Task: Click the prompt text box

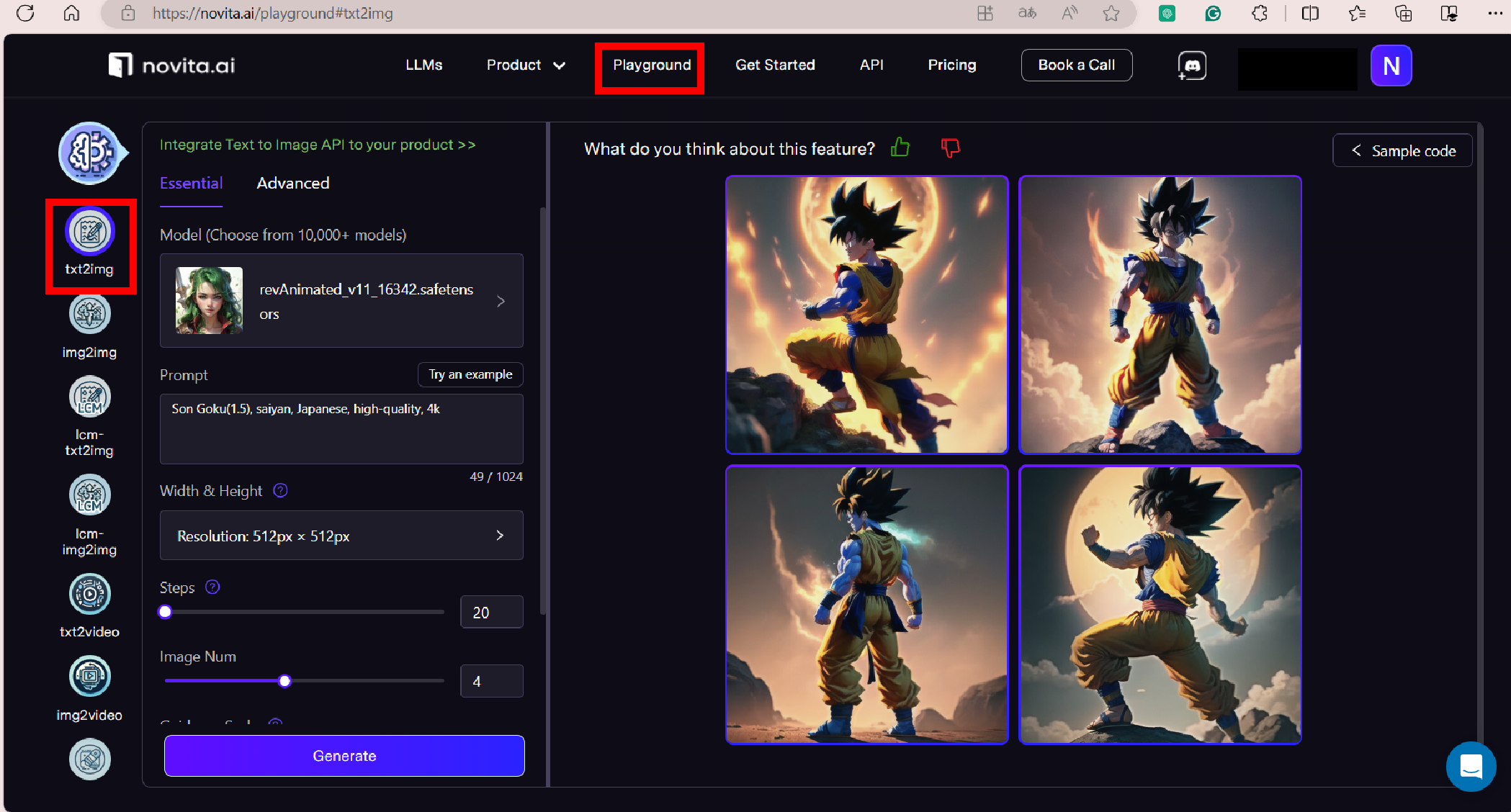Action: [x=341, y=429]
